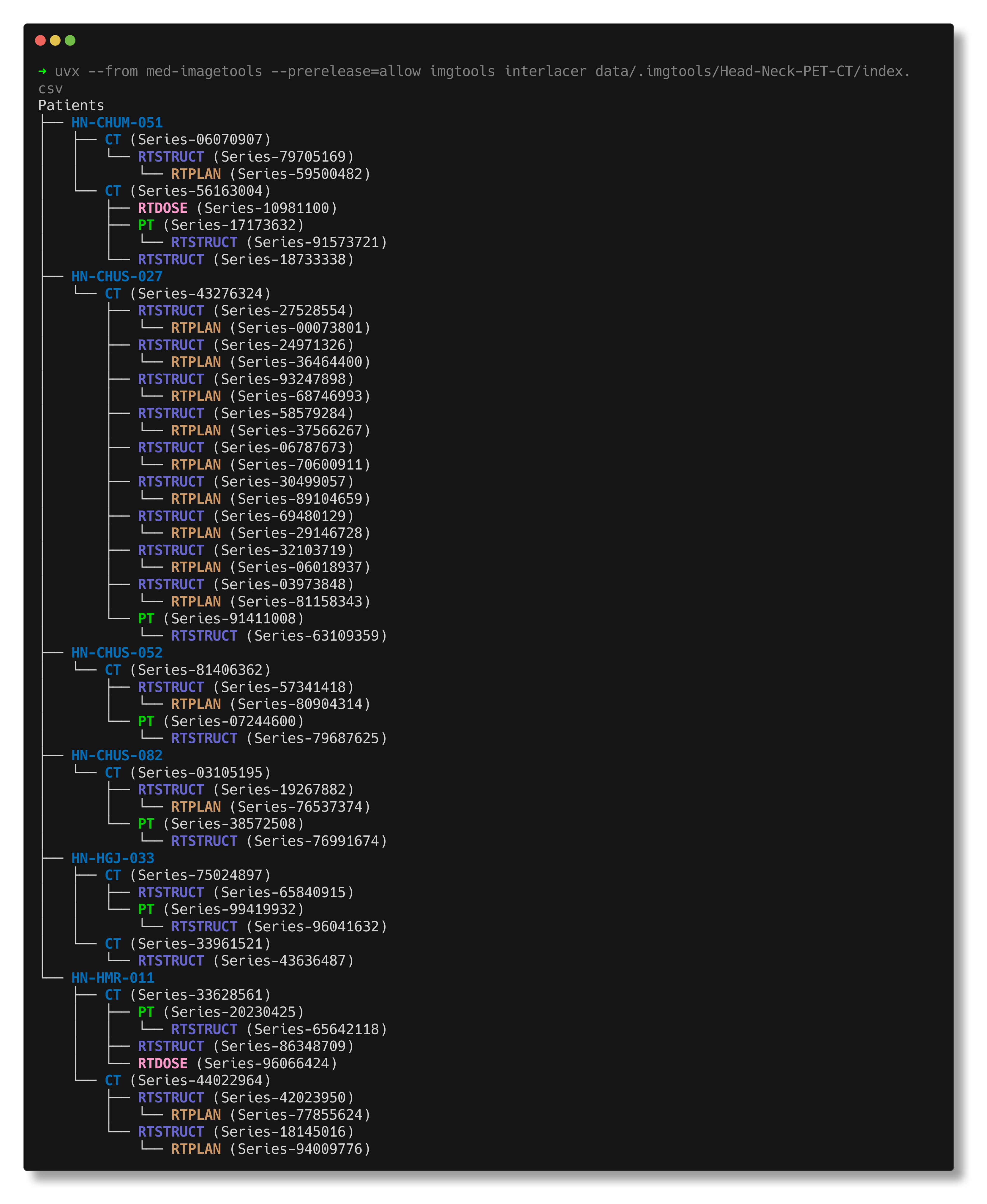Click RTSTRUCT row Series-57341418
Viewport: 987px width, 1204px height.
[246, 687]
